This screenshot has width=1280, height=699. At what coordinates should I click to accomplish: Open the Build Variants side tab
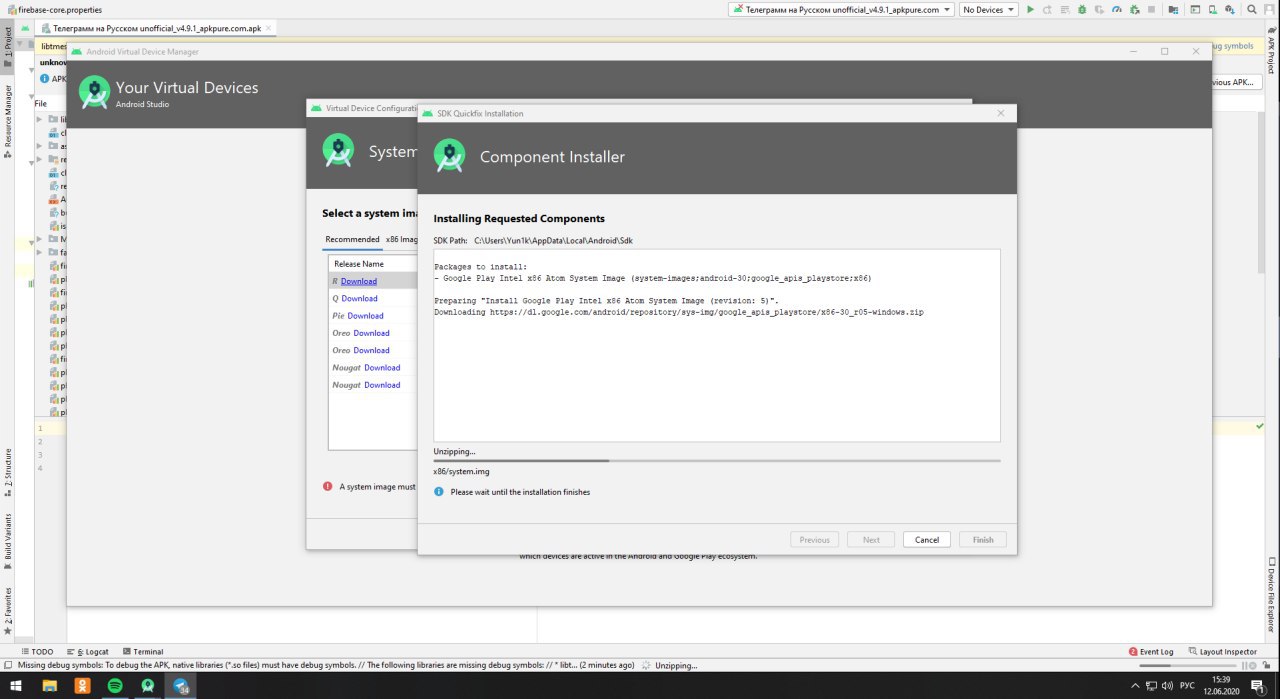coord(8,542)
